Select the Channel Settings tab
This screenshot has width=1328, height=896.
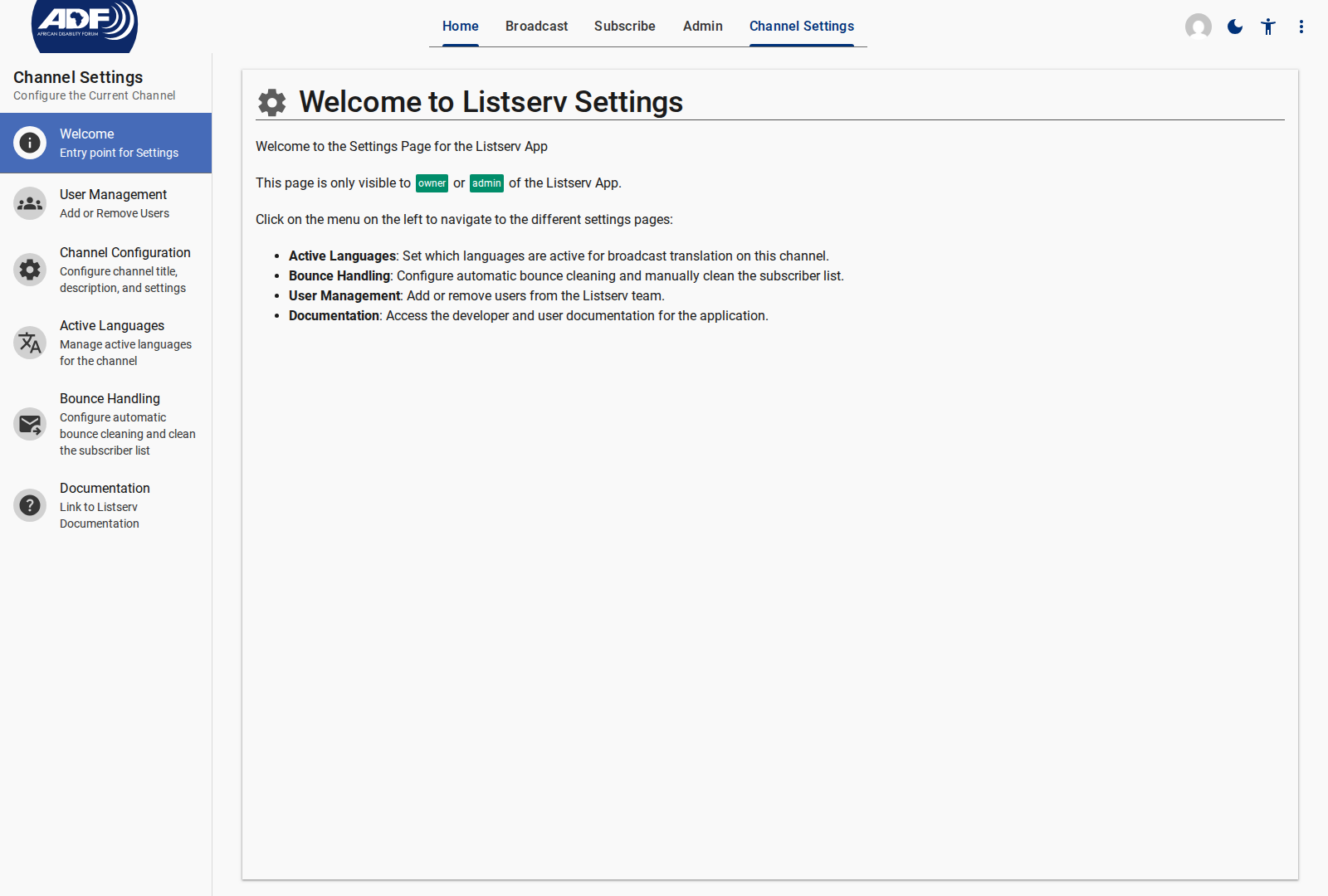pos(802,27)
